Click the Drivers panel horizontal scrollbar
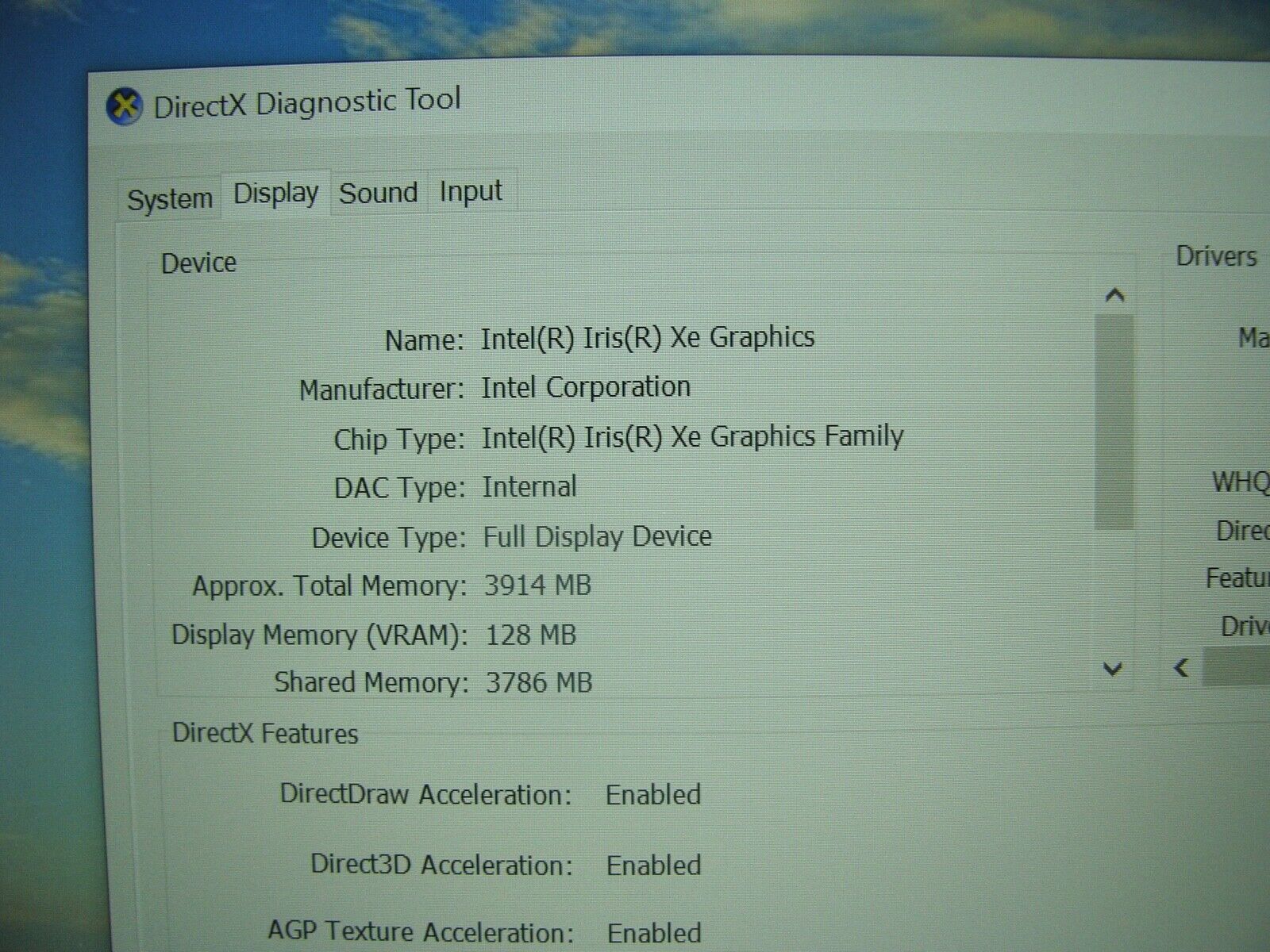Screen dimensions: 1270x952 1236,666
